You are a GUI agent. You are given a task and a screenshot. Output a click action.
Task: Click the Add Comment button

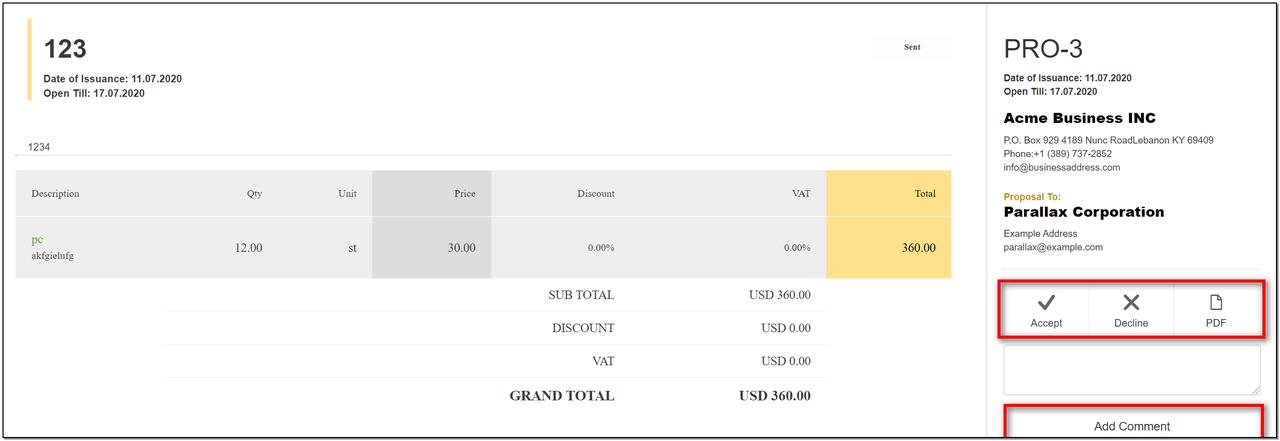(x=1131, y=426)
